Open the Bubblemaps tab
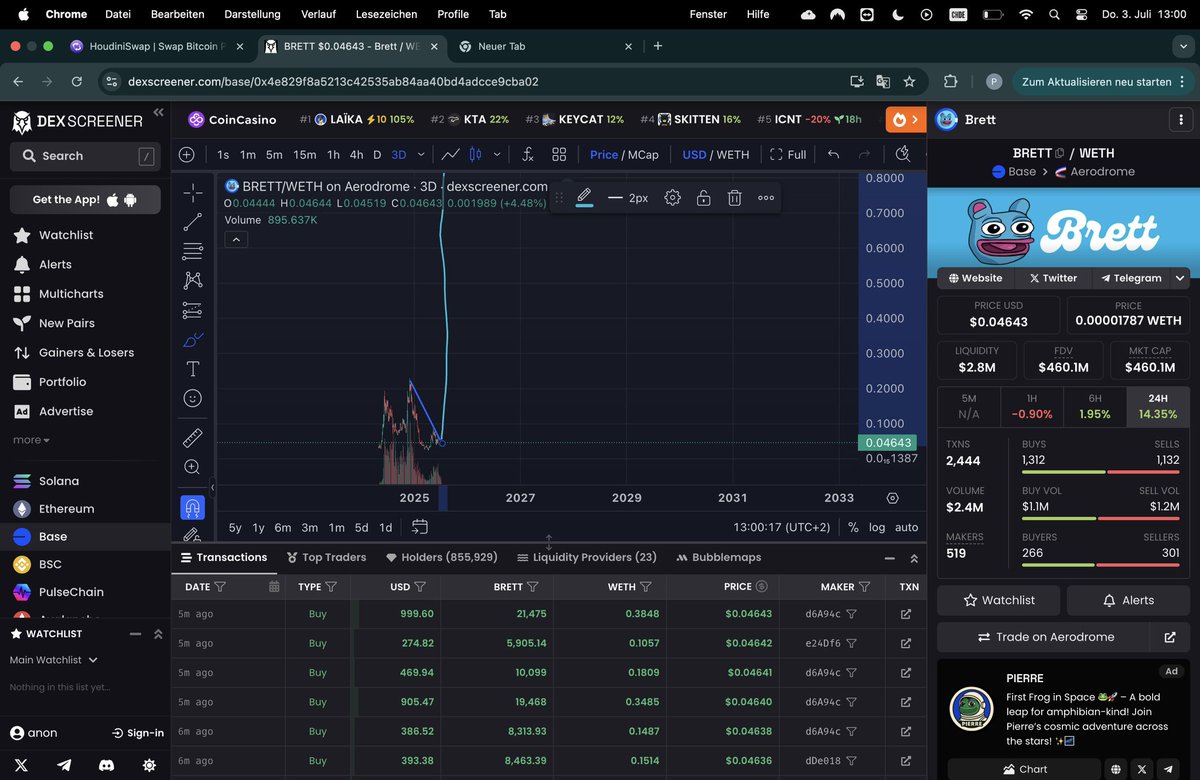The image size is (1200, 780). coord(719,557)
